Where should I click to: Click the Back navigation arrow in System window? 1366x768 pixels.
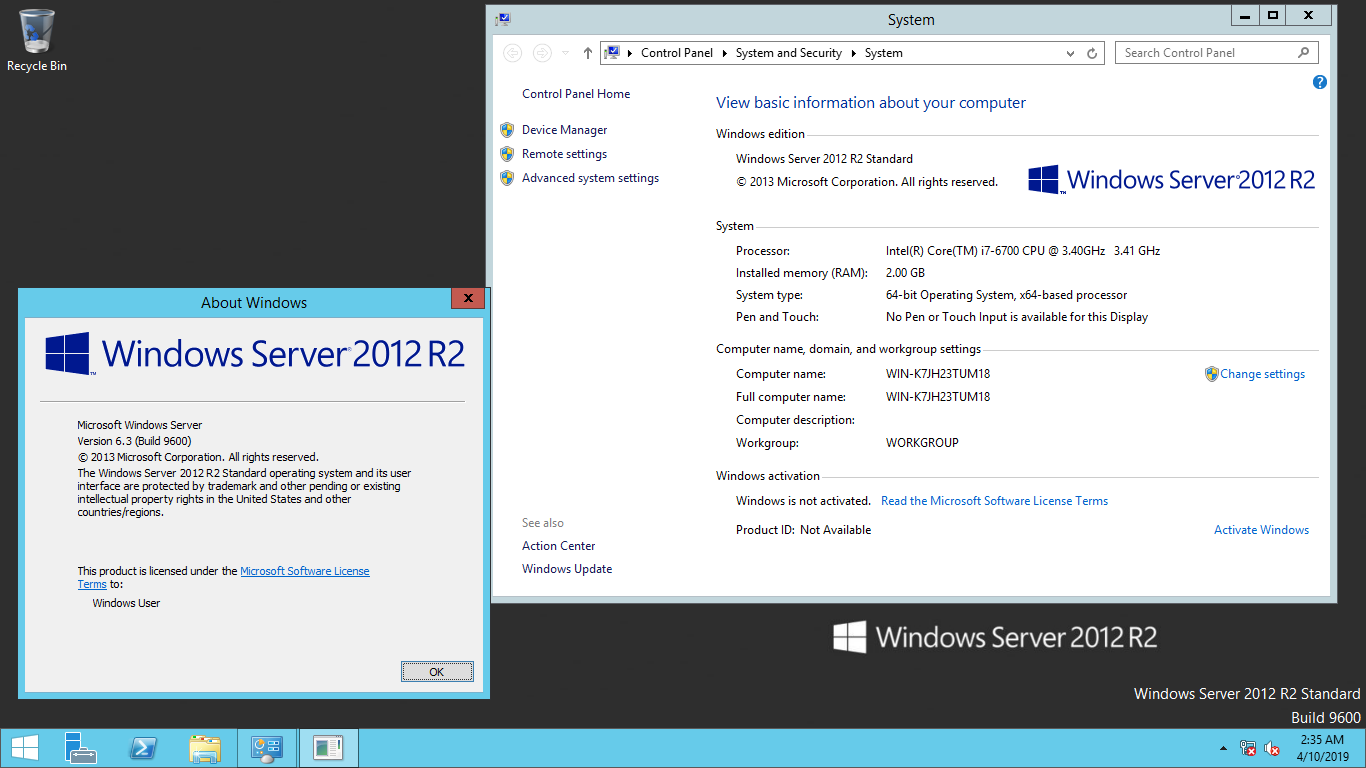(512, 53)
